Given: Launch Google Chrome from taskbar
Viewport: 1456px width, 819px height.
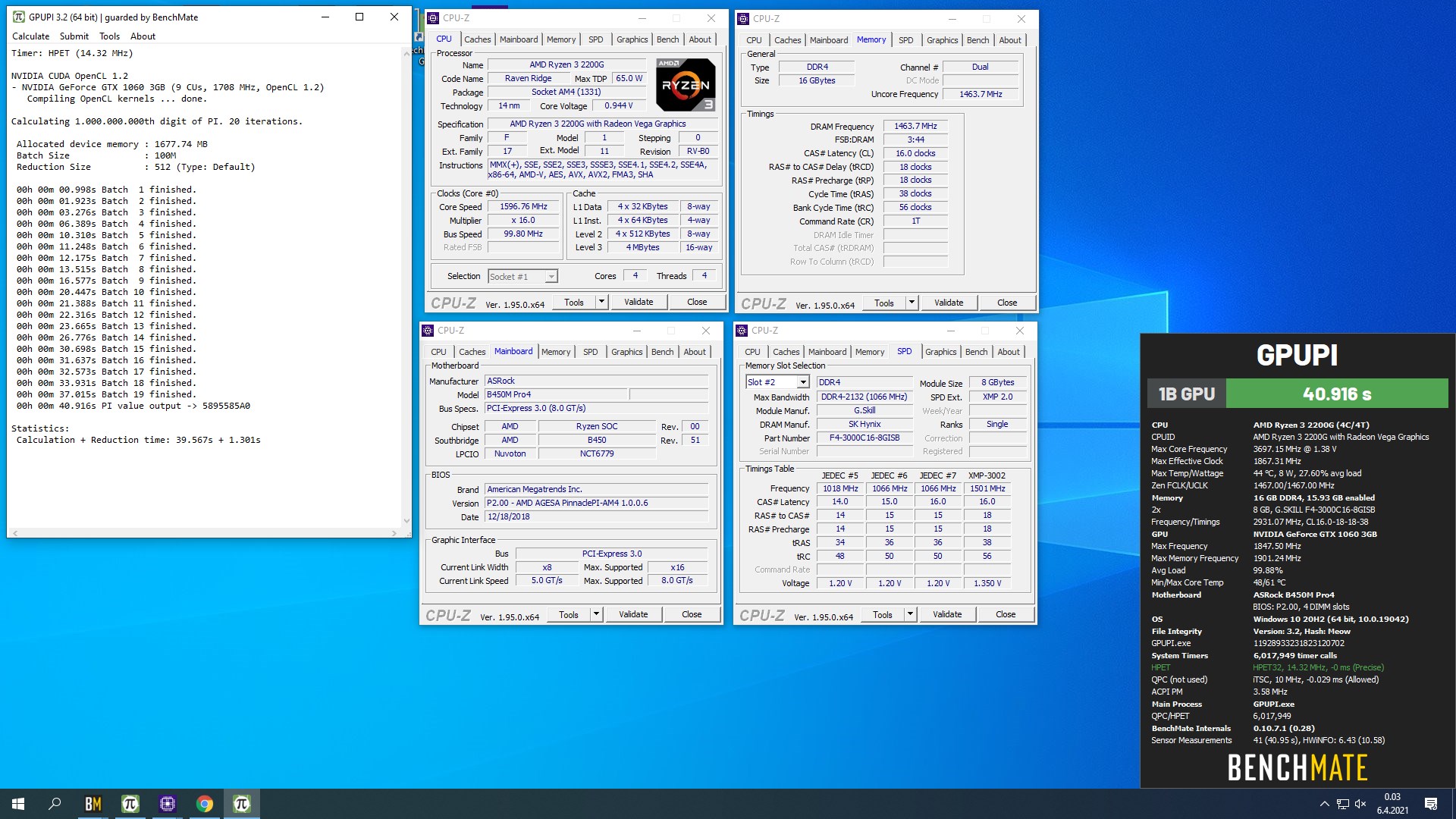Looking at the screenshot, I should (204, 804).
